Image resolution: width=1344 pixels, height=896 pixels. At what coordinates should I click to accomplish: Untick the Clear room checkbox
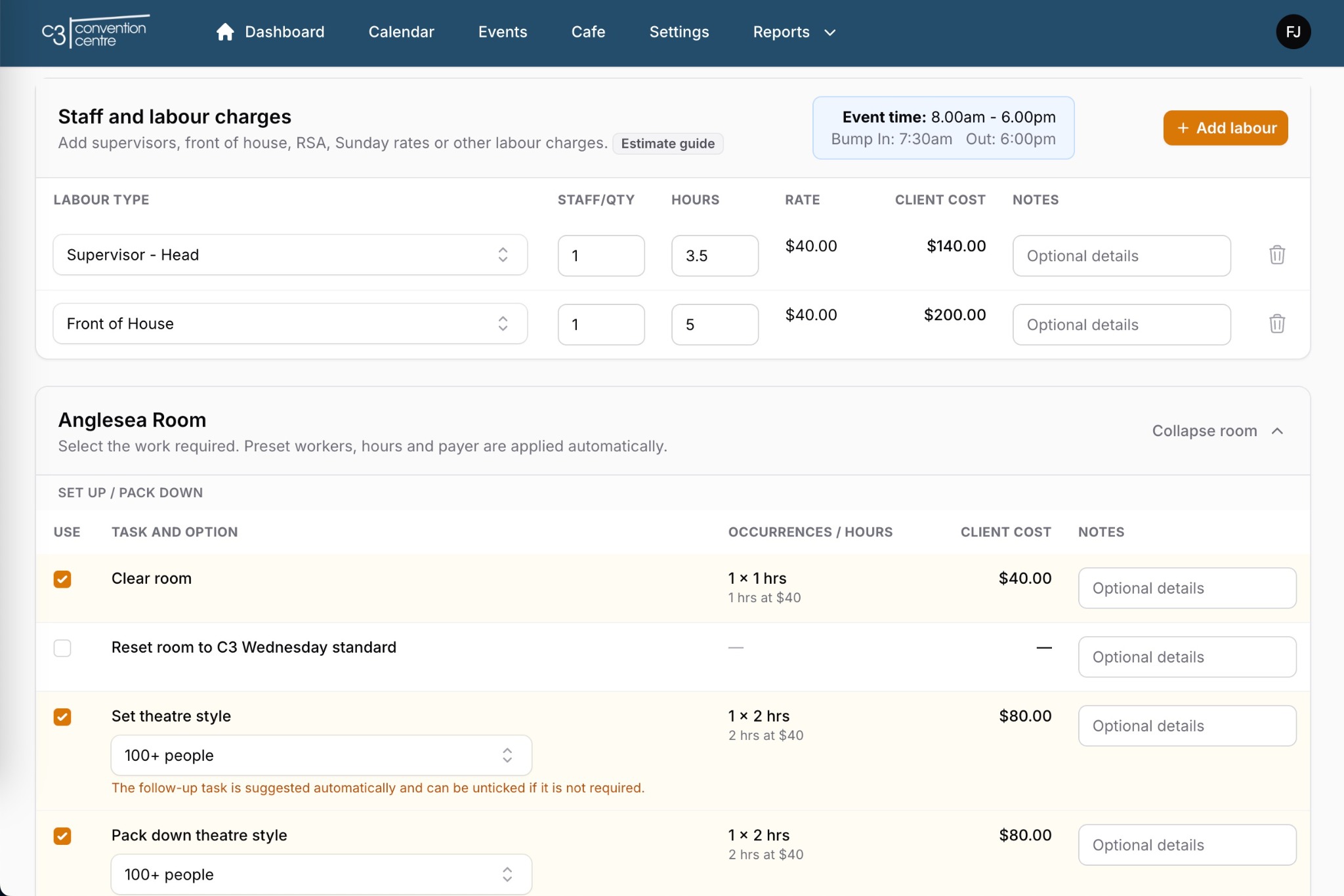coord(62,579)
